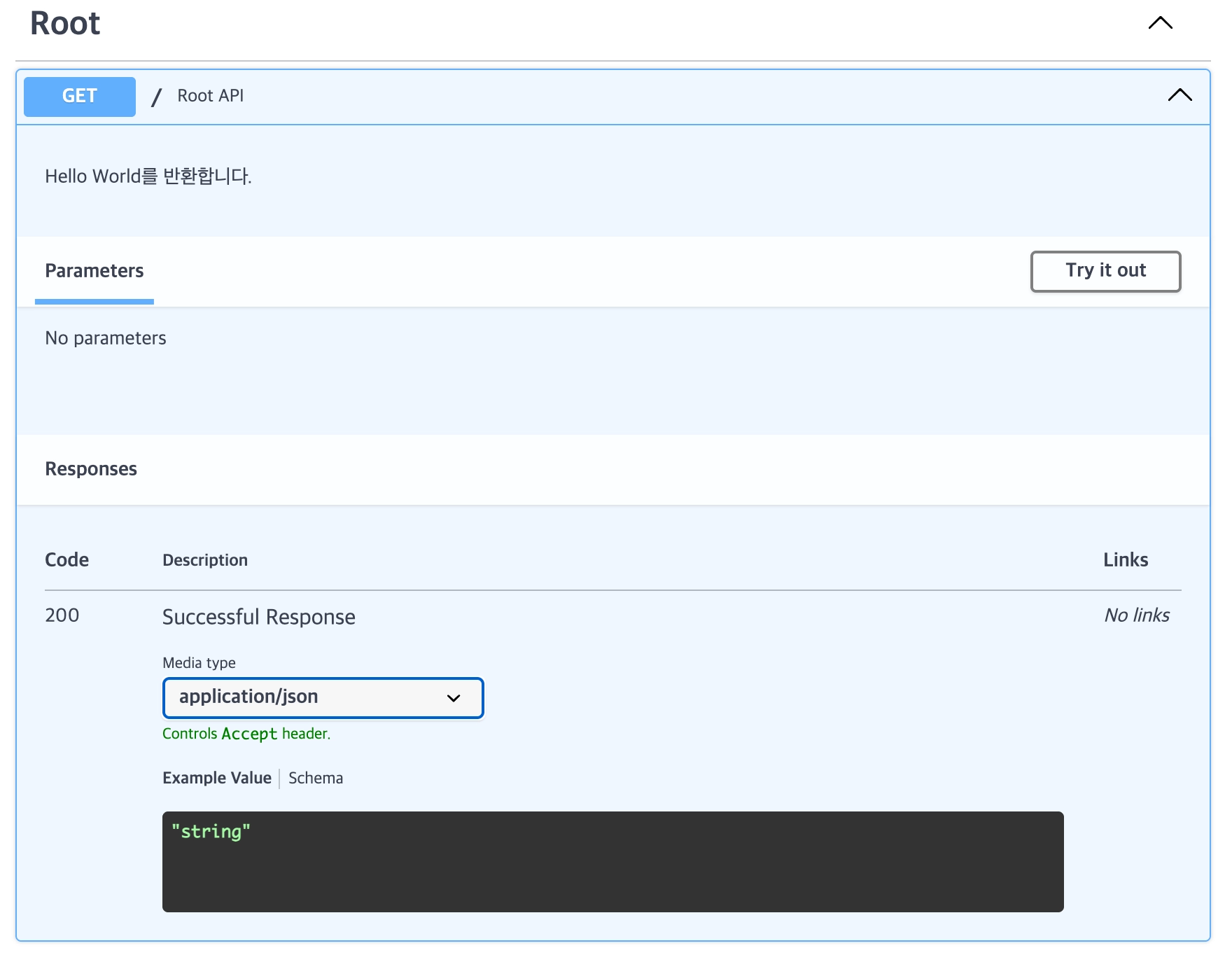Click the Root API summary text
Screen dimensions: 1232x955
point(211,96)
